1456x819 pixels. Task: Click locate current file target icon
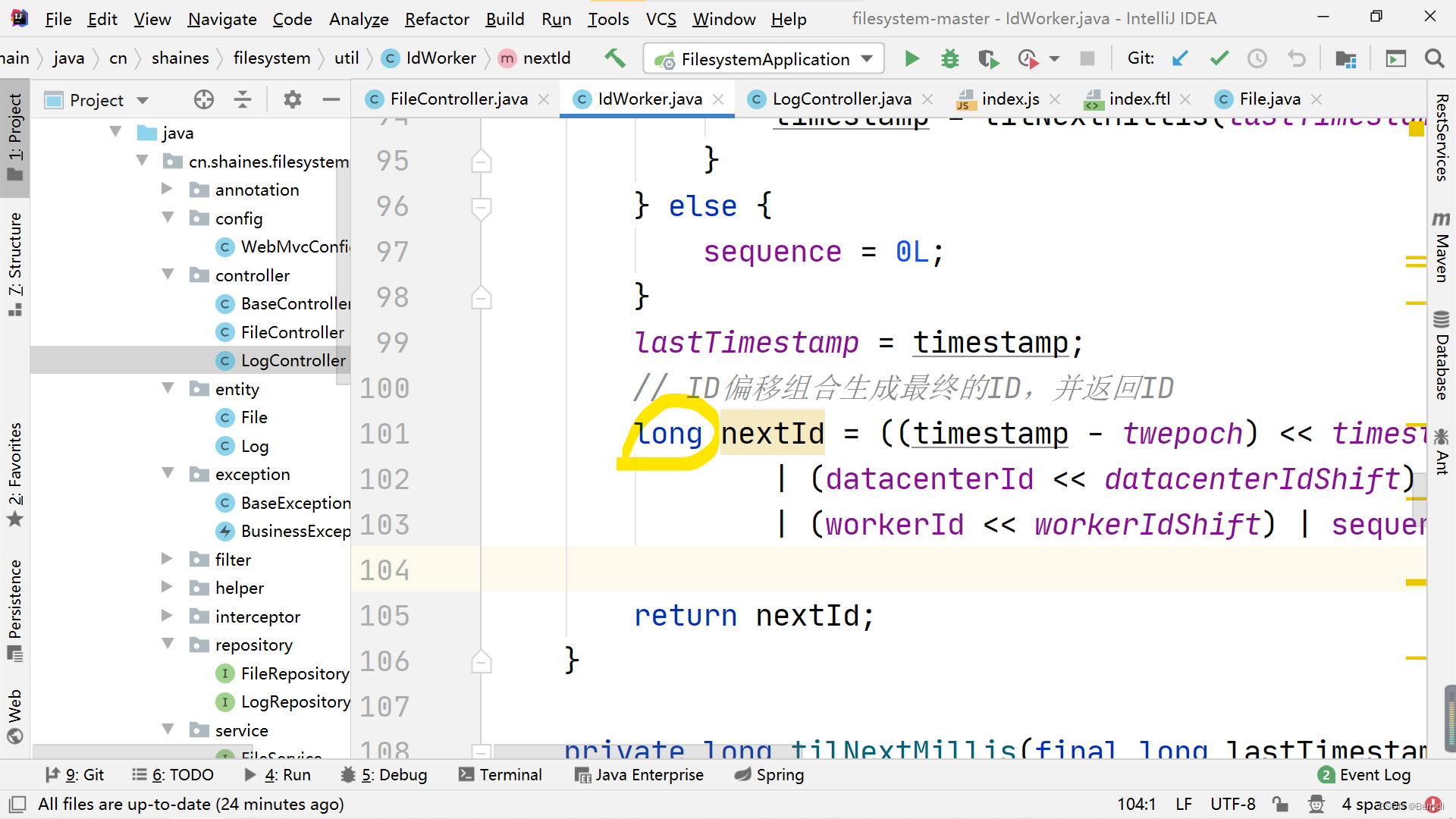click(204, 99)
